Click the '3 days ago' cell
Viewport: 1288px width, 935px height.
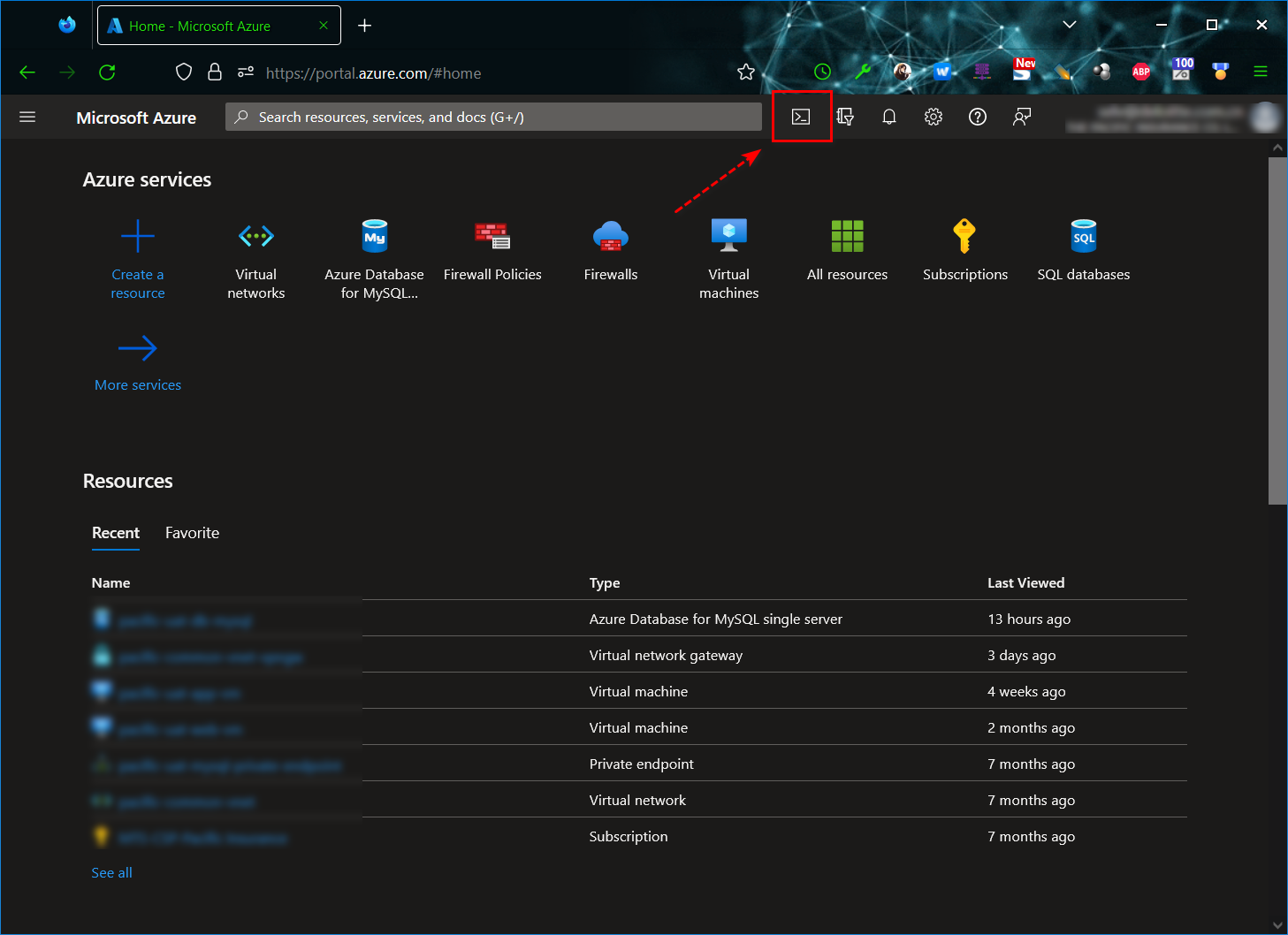(1022, 656)
